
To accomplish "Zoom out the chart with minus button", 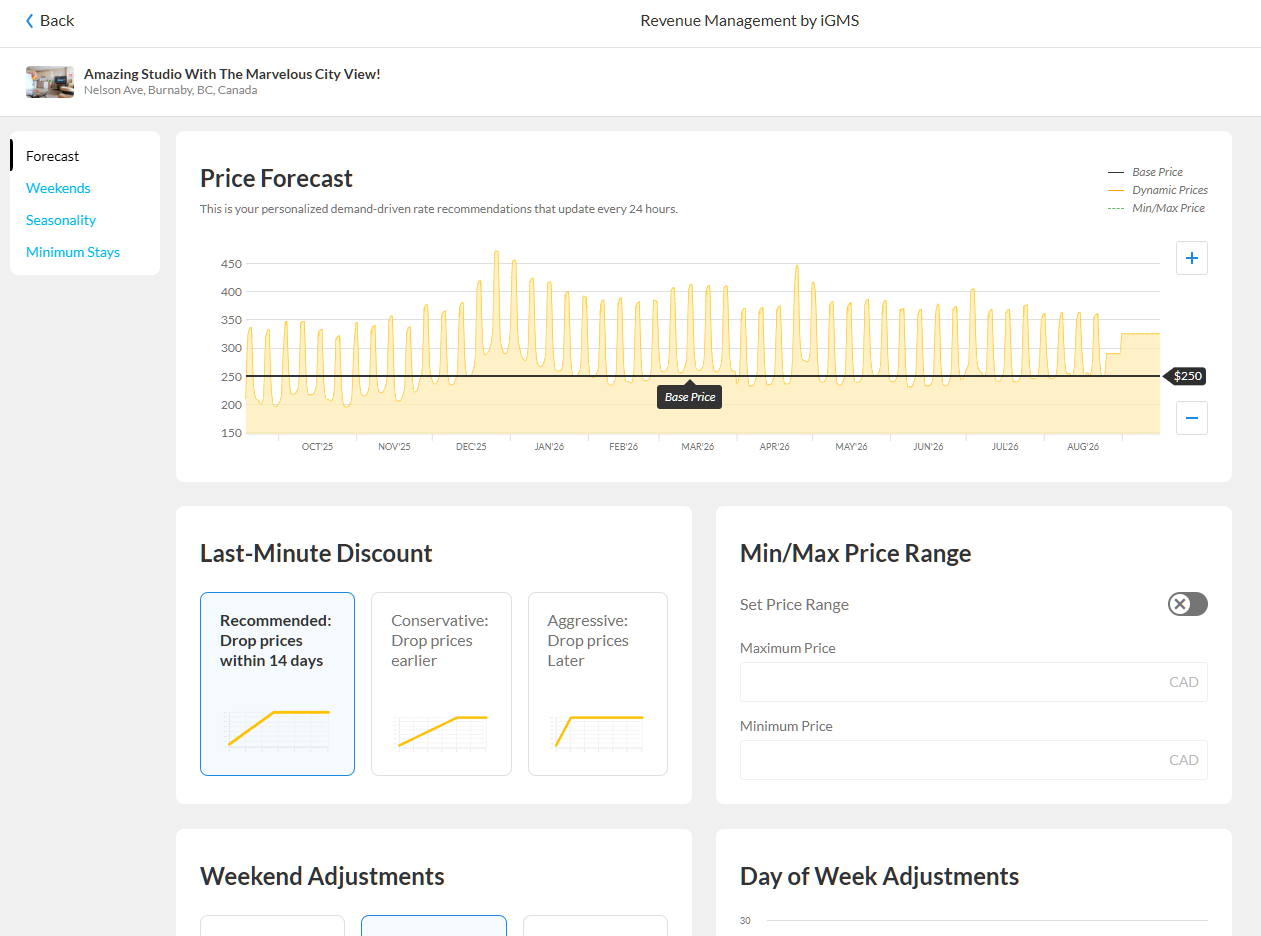I will [1191, 418].
